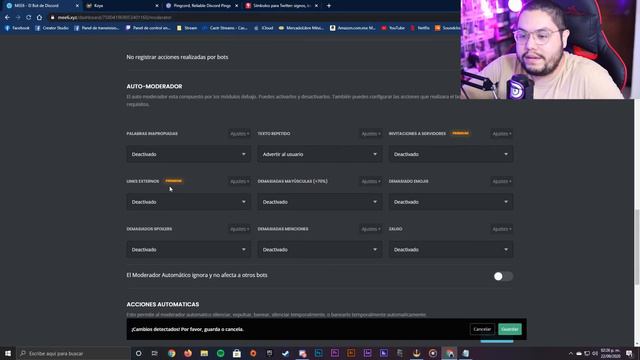This screenshot has width=640, height=360.
Task: Click the page vertical scrollbar thumb
Action: pyautogui.click(x=637, y=247)
